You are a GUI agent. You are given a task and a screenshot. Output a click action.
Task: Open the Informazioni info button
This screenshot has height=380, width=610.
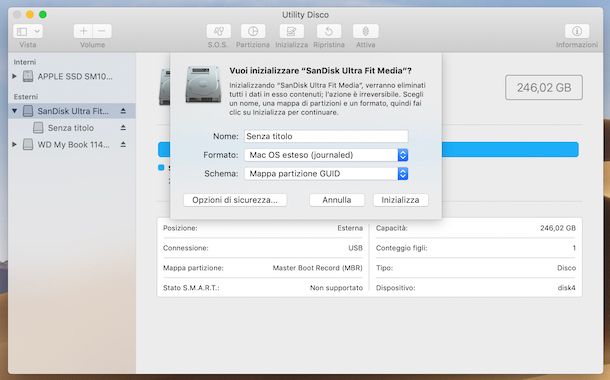pyautogui.click(x=577, y=31)
